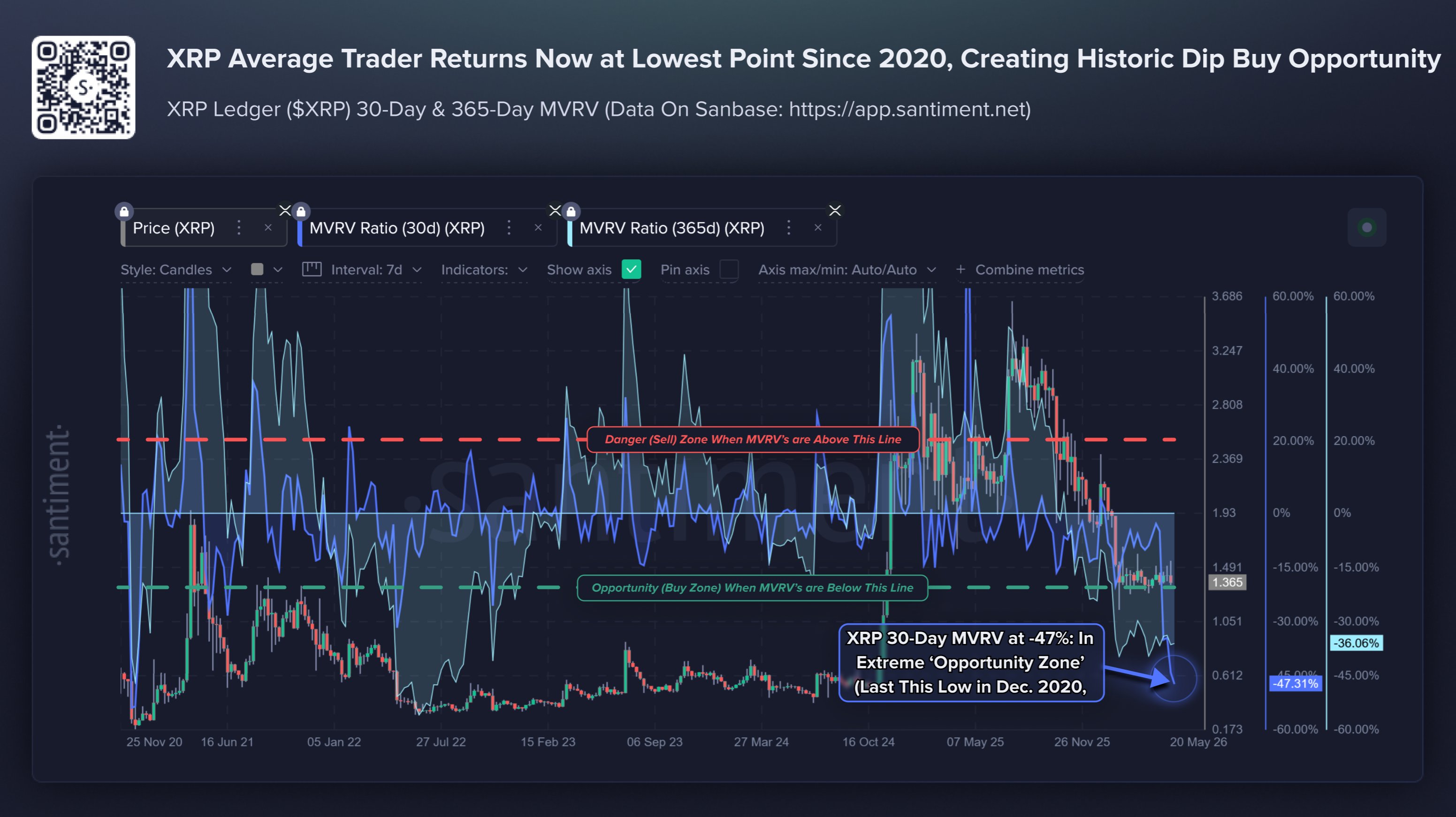Image resolution: width=1456 pixels, height=817 pixels.
Task: Click the lock icon on Price (XRP)
Action: click(124, 212)
